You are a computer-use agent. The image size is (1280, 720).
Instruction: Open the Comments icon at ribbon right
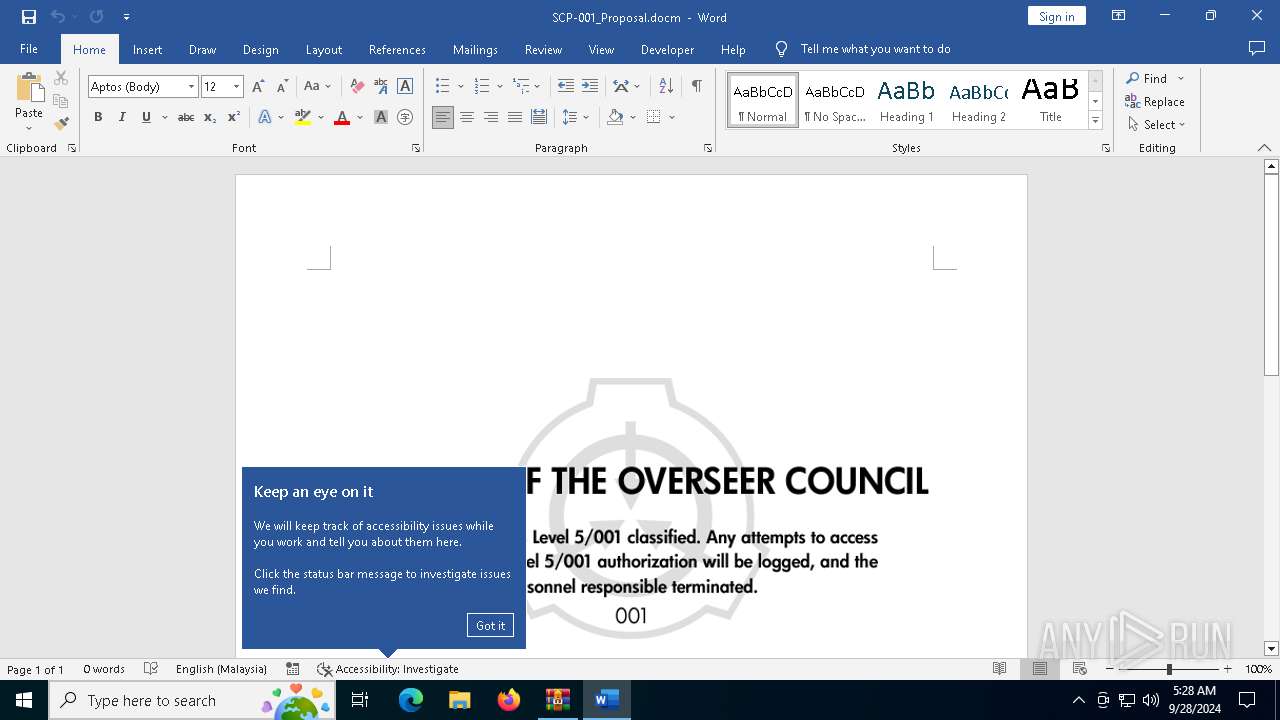1257,49
